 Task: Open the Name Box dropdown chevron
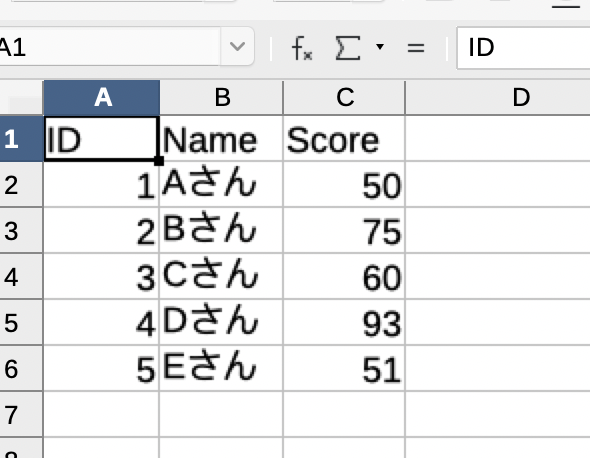237,47
